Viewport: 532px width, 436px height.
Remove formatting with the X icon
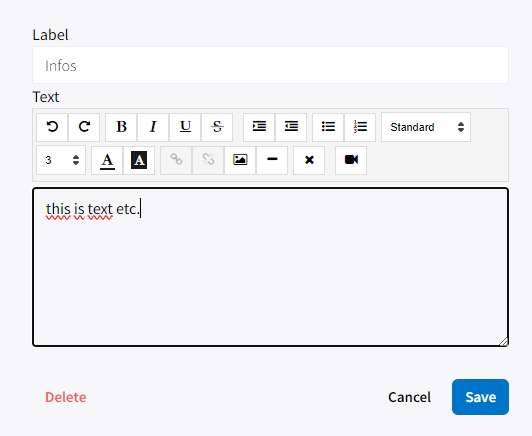(309, 160)
